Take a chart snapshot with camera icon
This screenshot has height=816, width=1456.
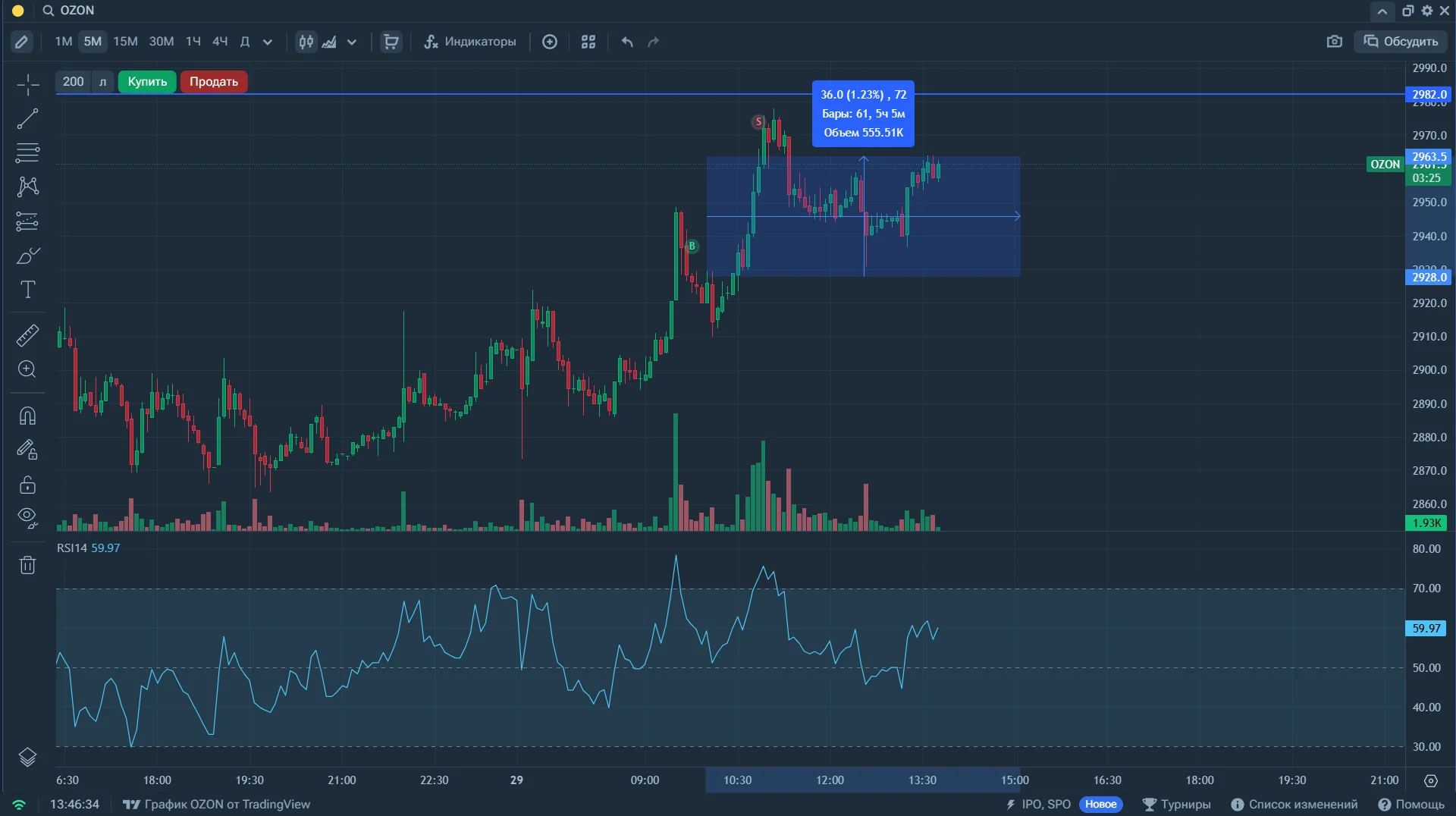pyautogui.click(x=1335, y=42)
